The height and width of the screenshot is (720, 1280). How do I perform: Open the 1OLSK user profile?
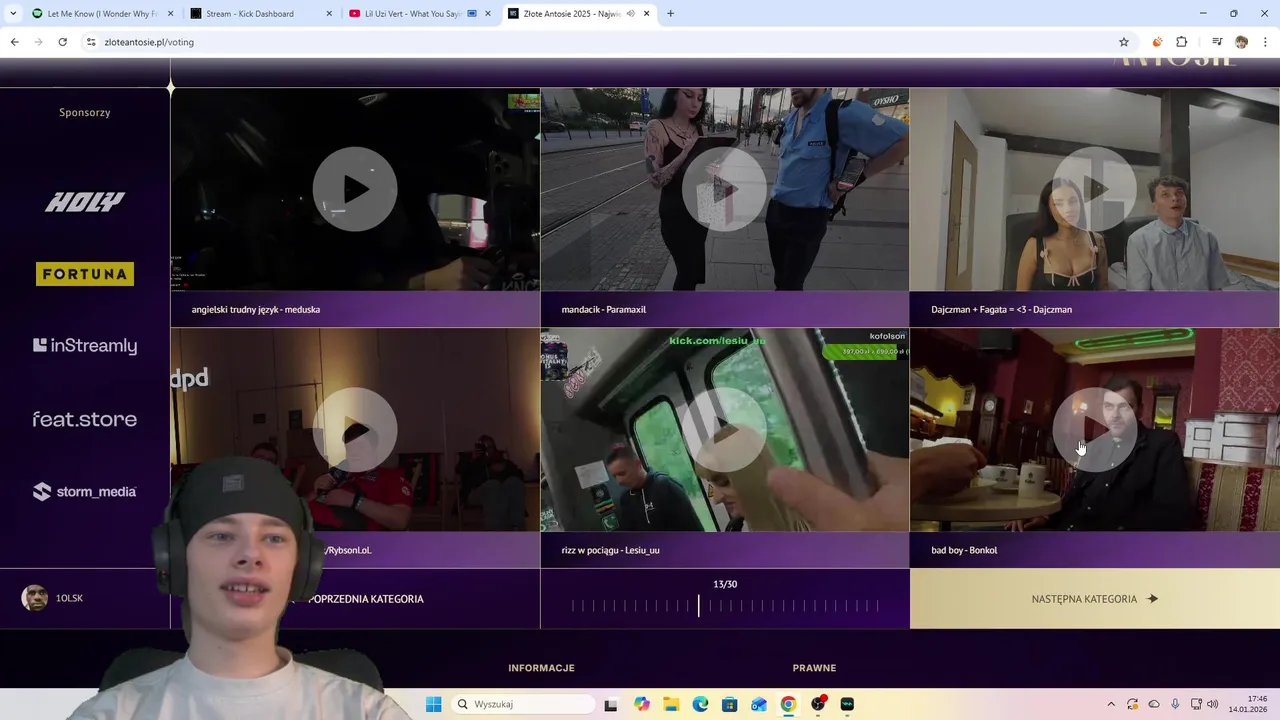point(53,598)
